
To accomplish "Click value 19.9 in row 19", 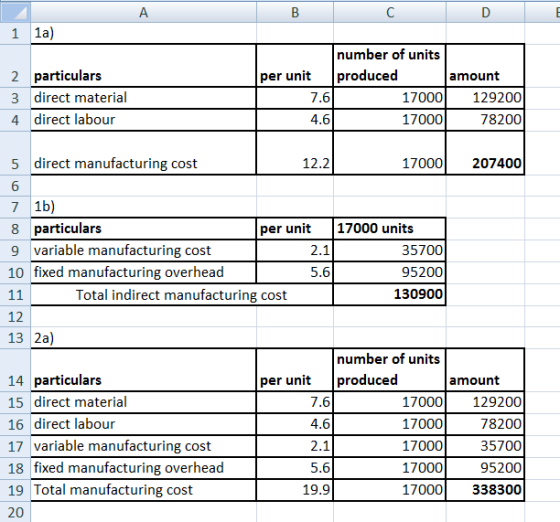I will [295, 490].
